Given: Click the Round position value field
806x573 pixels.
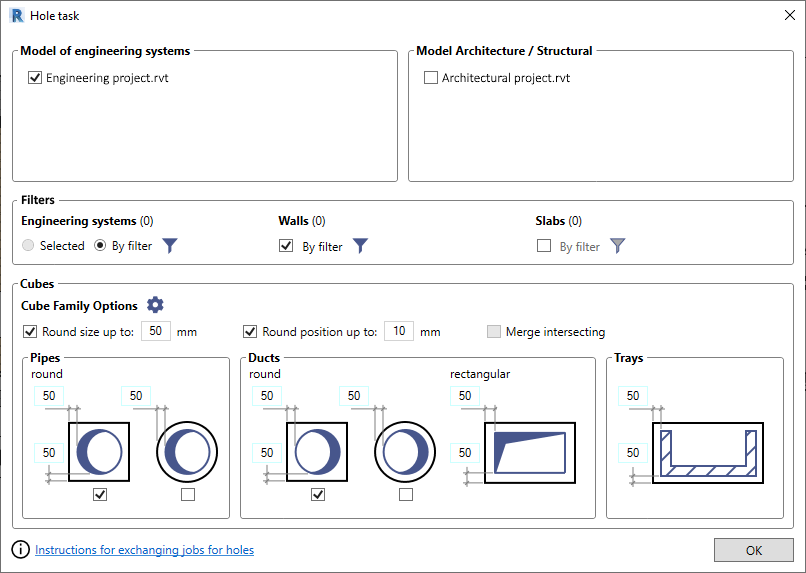Looking at the screenshot, I should 399,331.
